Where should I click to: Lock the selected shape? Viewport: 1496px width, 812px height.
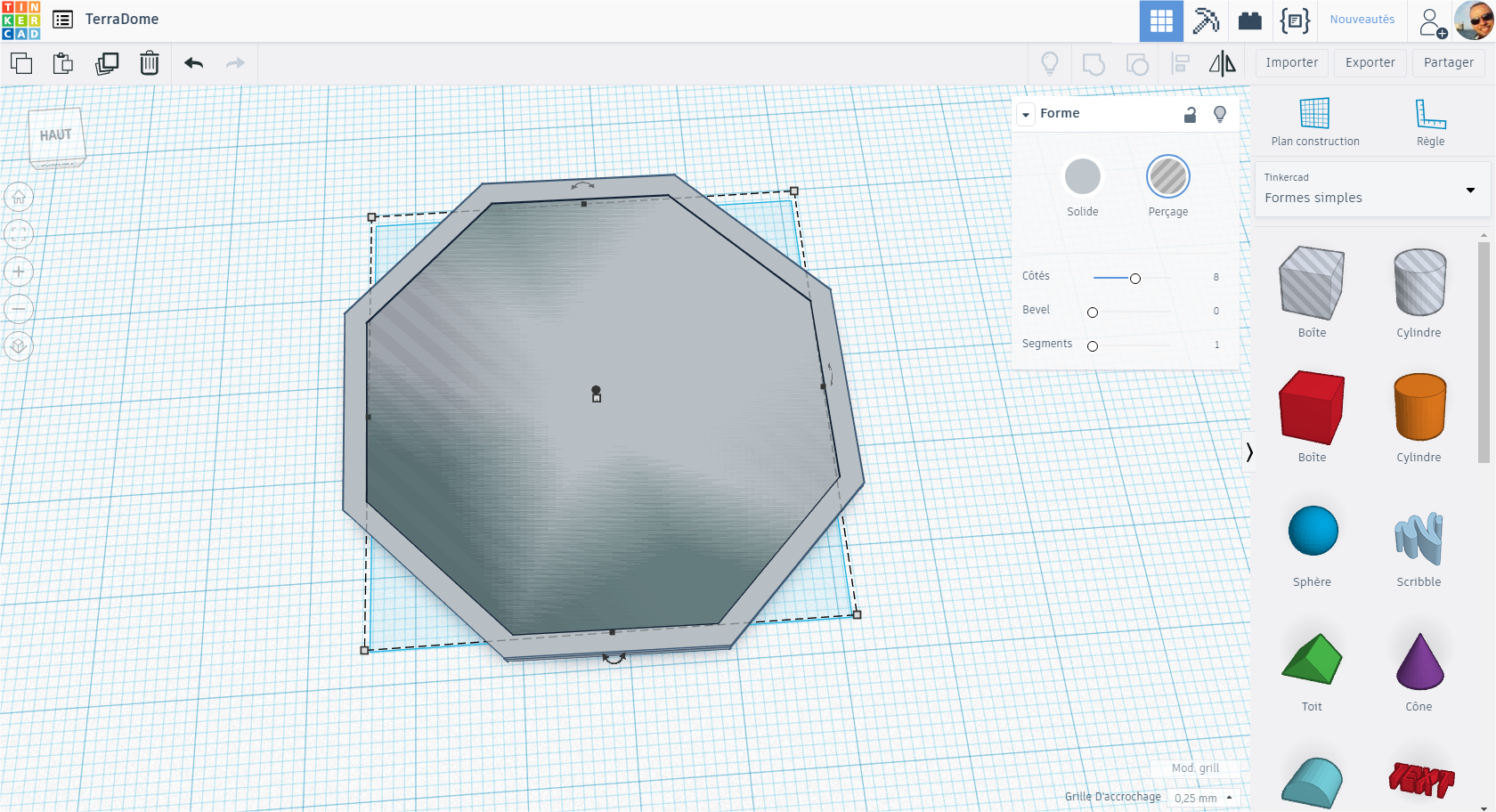coord(1191,114)
